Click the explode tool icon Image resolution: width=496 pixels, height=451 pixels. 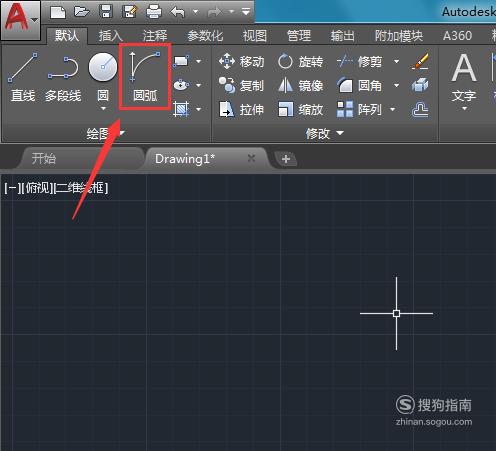pyautogui.click(x=420, y=85)
